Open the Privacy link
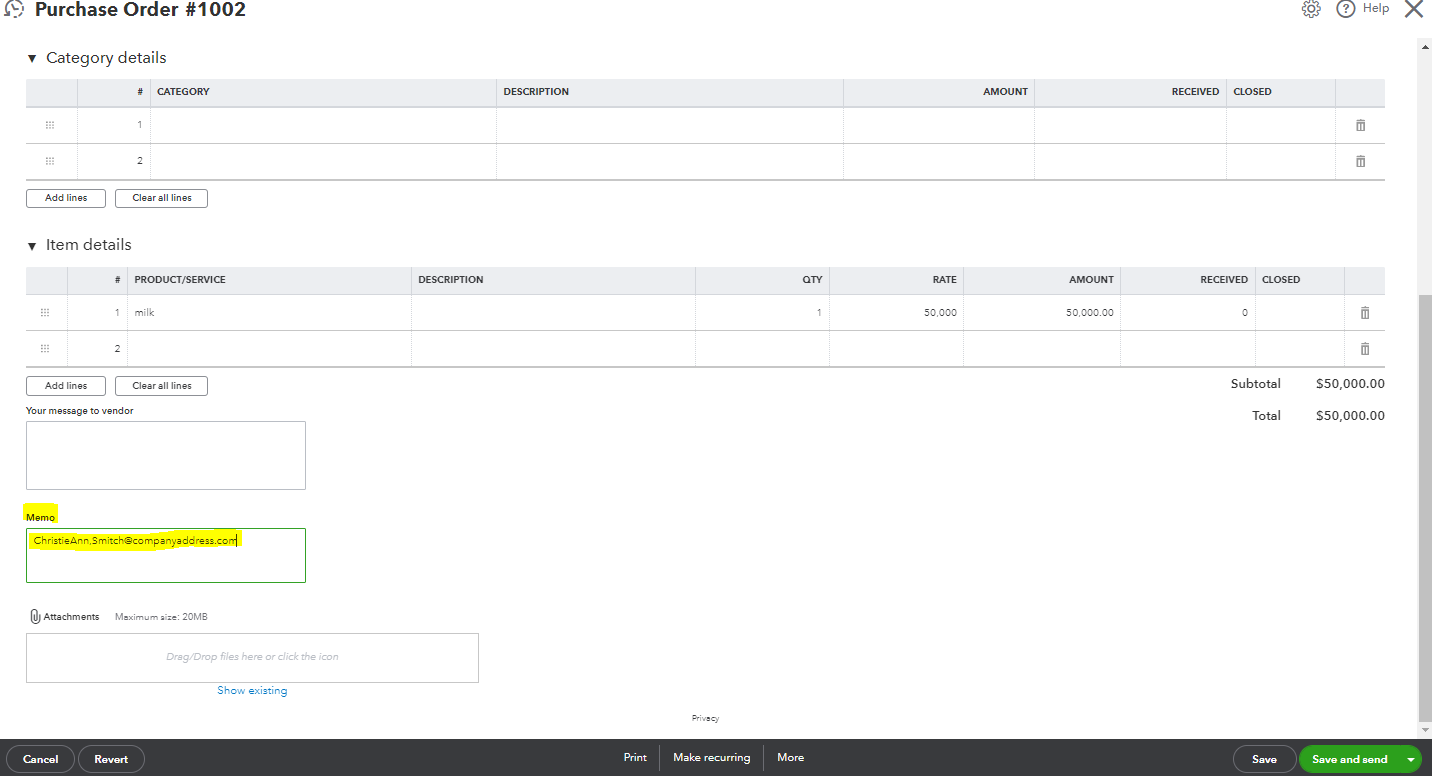Image resolution: width=1432 pixels, height=776 pixels. pyautogui.click(x=705, y=718)
